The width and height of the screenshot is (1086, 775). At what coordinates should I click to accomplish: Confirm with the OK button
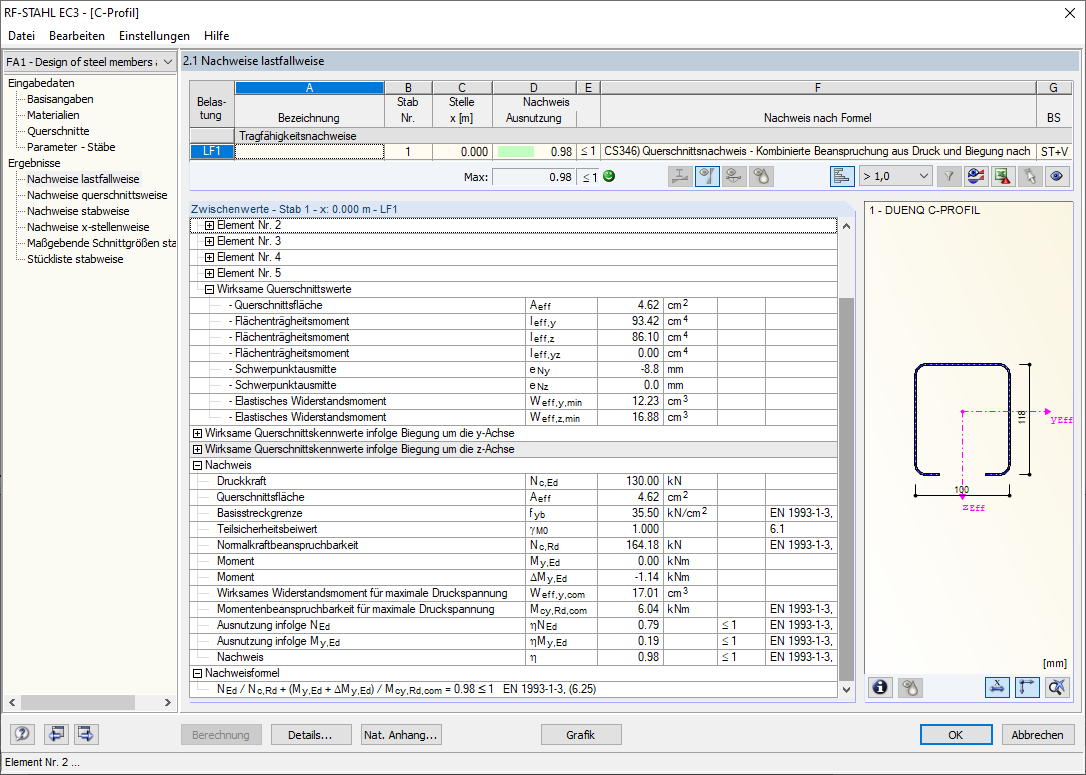point(956,735)
